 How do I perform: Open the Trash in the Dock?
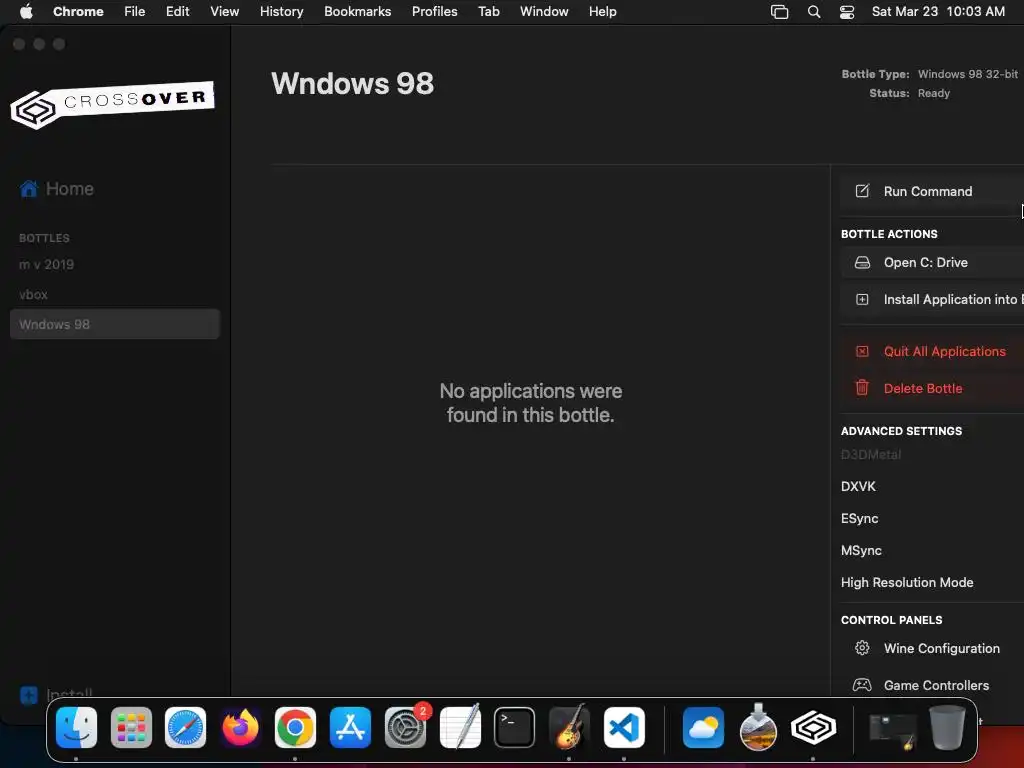[948, 728]
